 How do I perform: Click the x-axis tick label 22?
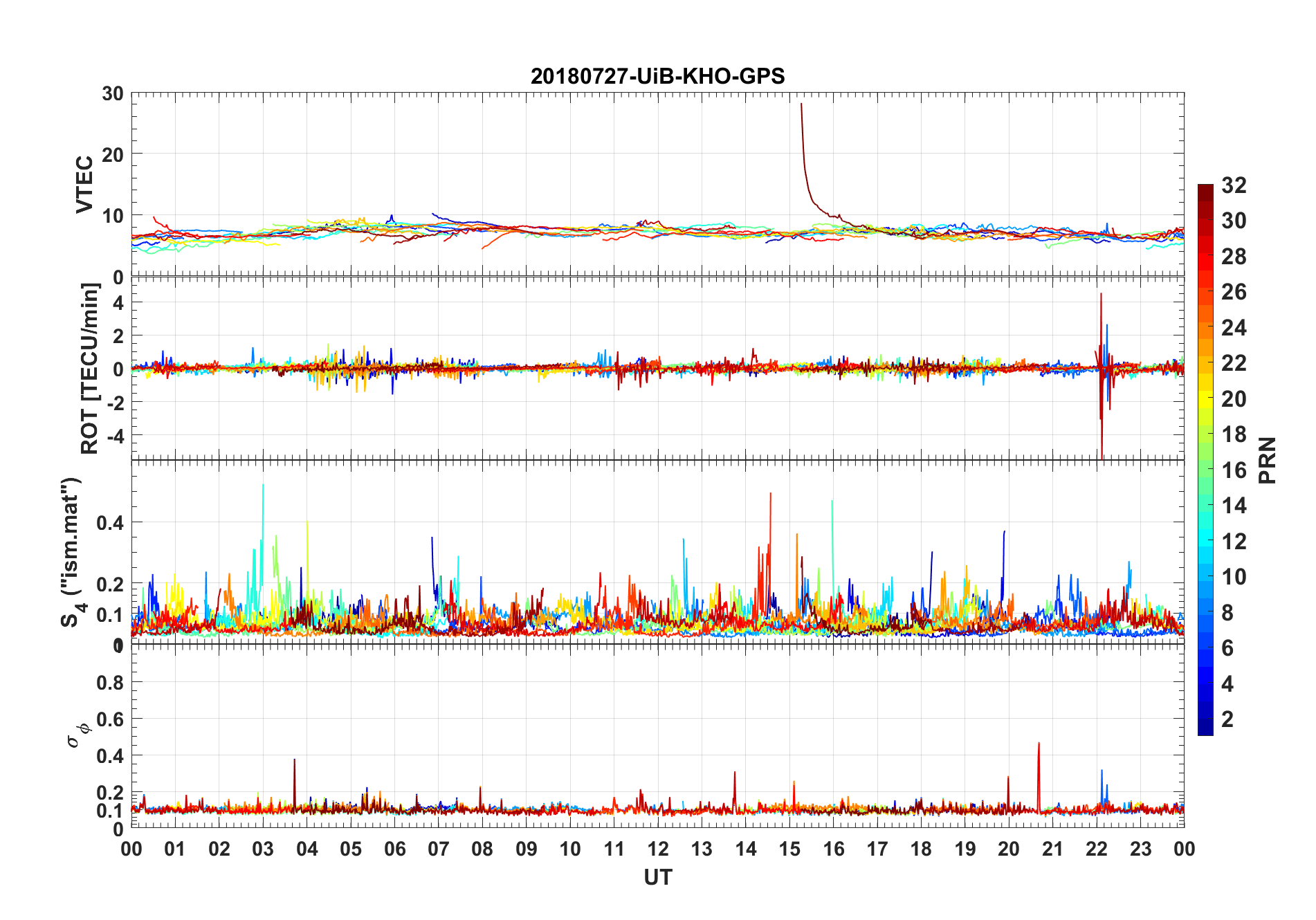1097,849
